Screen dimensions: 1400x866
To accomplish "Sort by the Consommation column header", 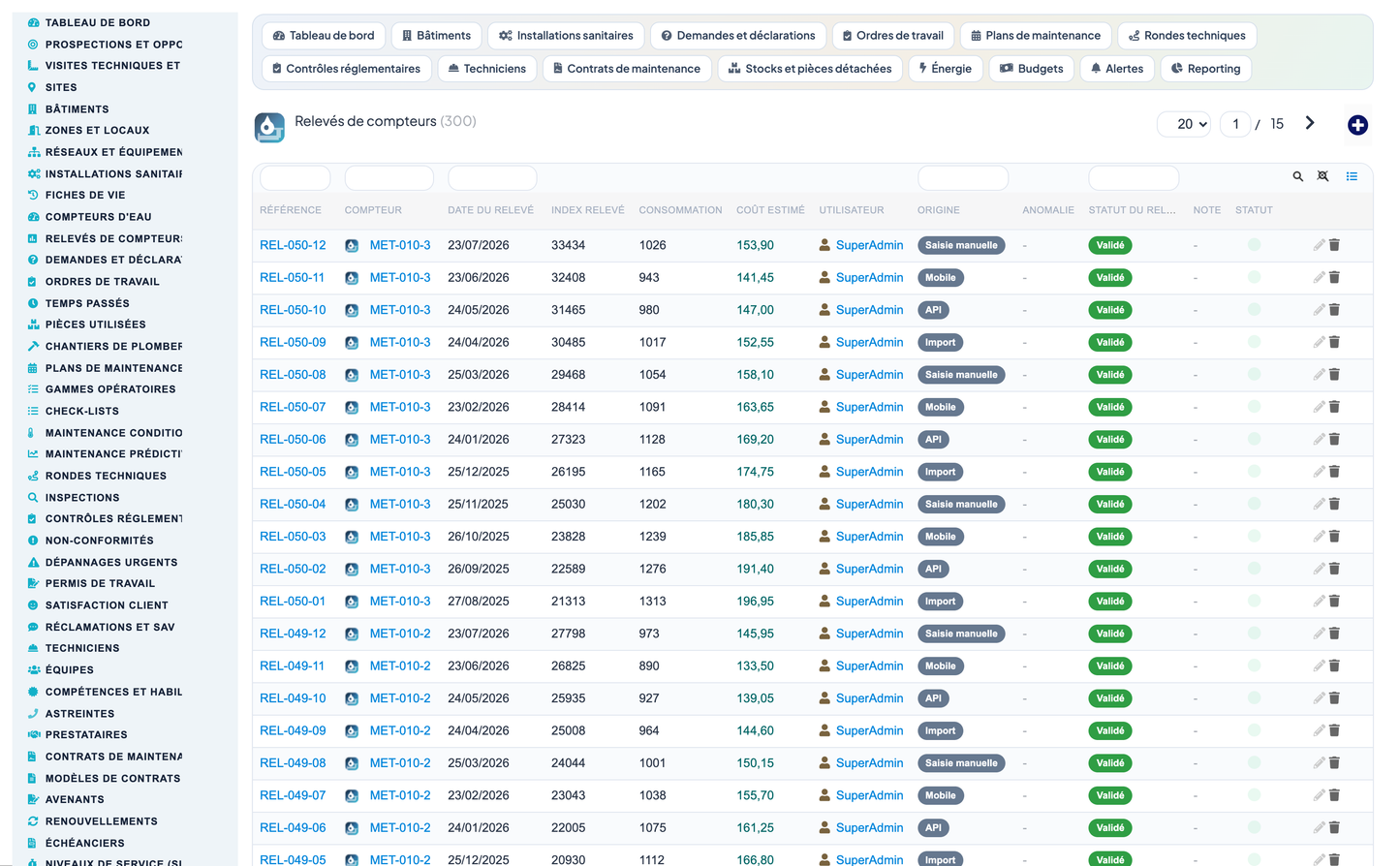I will [x=680, y=210].
